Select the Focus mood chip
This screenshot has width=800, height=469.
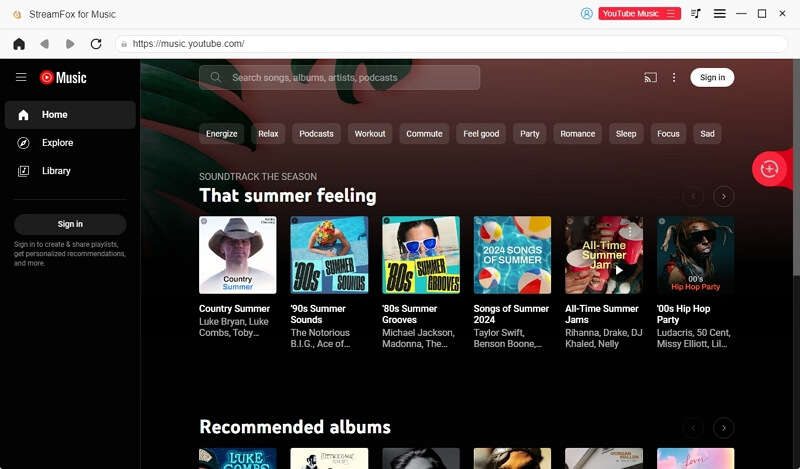(x=668, y=134)
